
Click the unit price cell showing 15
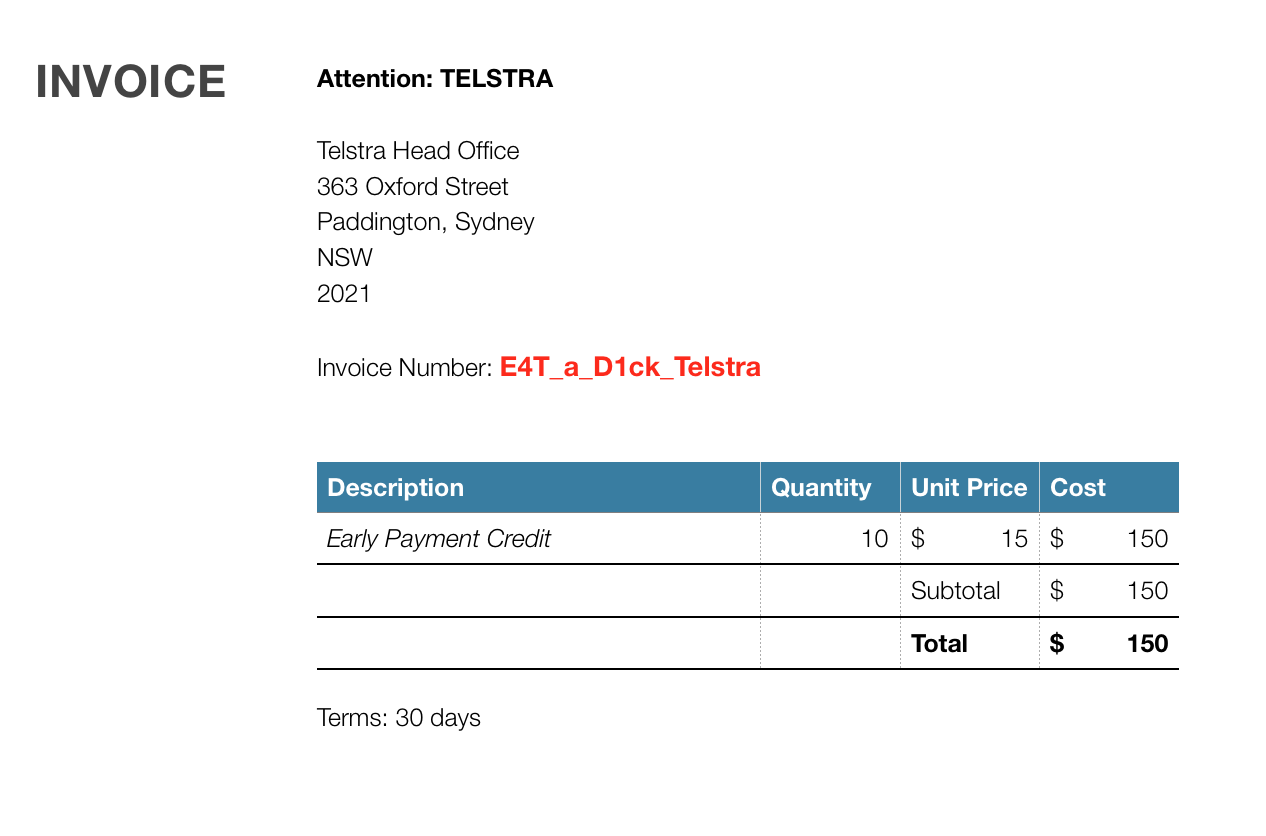[x=970, y=539]
